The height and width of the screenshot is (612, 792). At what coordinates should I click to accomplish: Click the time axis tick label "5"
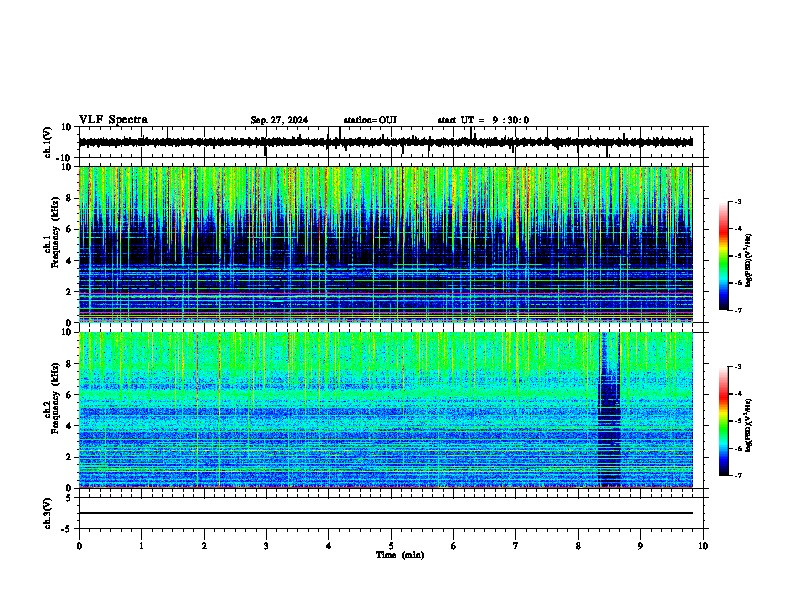391,546
